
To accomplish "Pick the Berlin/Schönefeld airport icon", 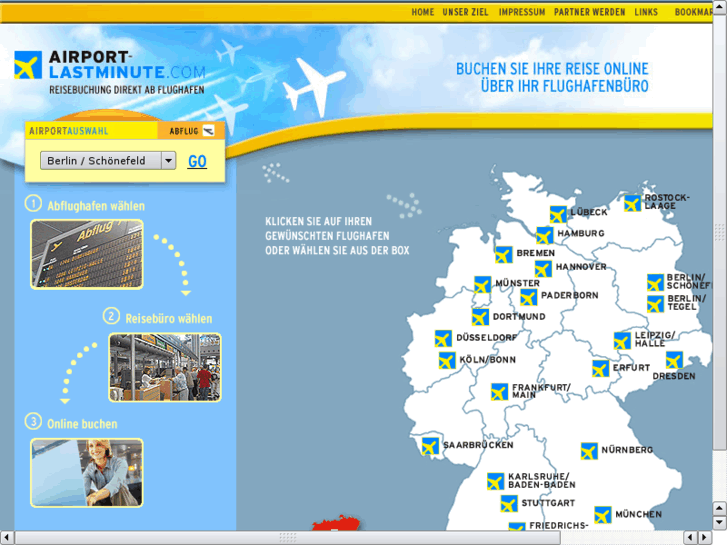I will (655, 282).
